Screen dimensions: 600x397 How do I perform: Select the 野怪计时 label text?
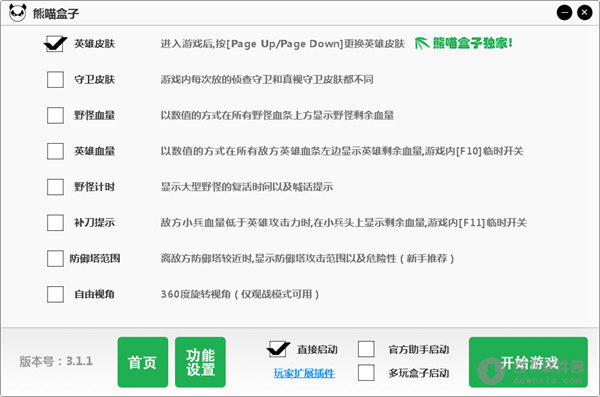tap(95, 187)
